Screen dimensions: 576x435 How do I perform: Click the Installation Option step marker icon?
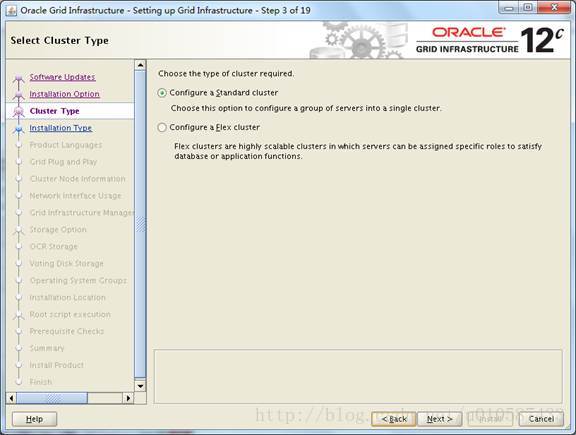pyautogui.click(x=18, y=95)
